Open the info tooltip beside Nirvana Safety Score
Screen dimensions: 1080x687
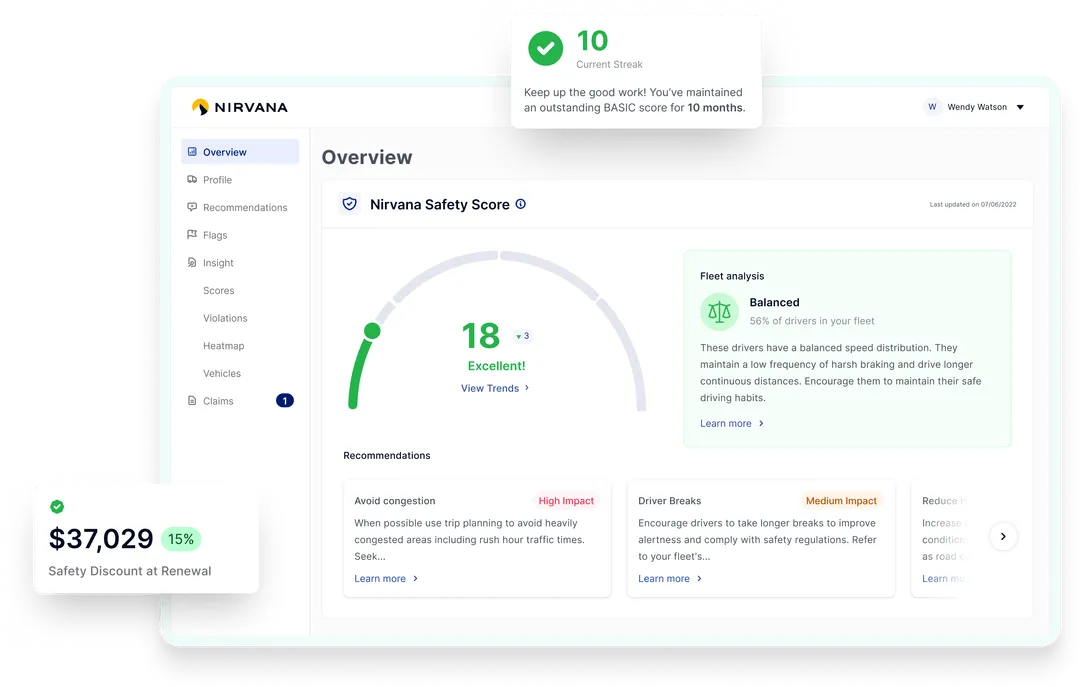[519, 203]
